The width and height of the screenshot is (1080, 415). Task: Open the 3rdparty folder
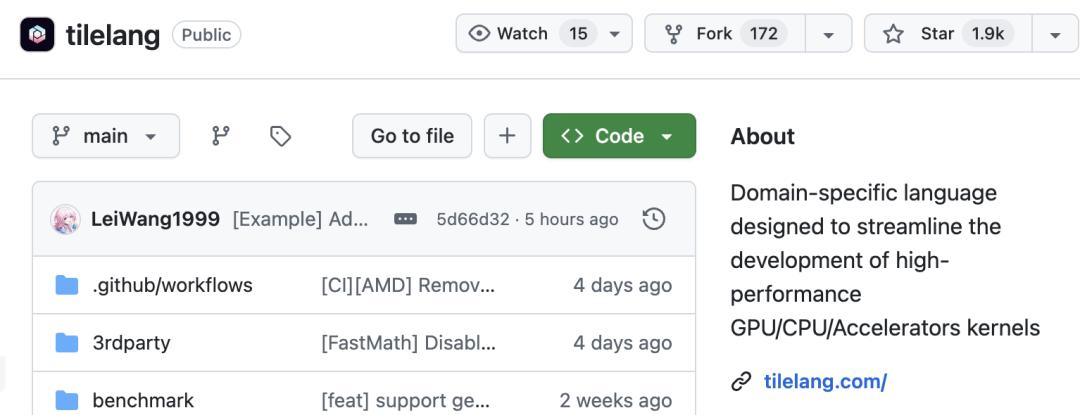(x=132, y=343)
